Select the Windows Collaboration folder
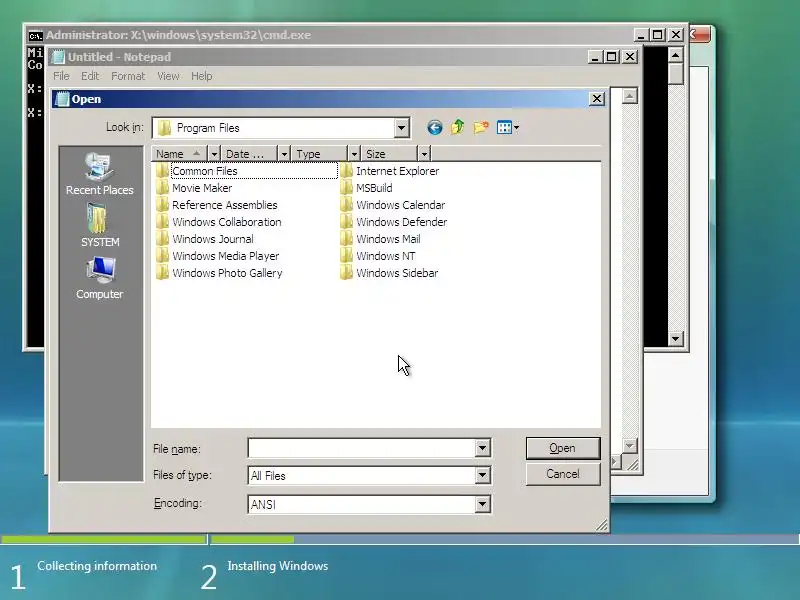This screenshot has height=600, width=800. point(218,222)
